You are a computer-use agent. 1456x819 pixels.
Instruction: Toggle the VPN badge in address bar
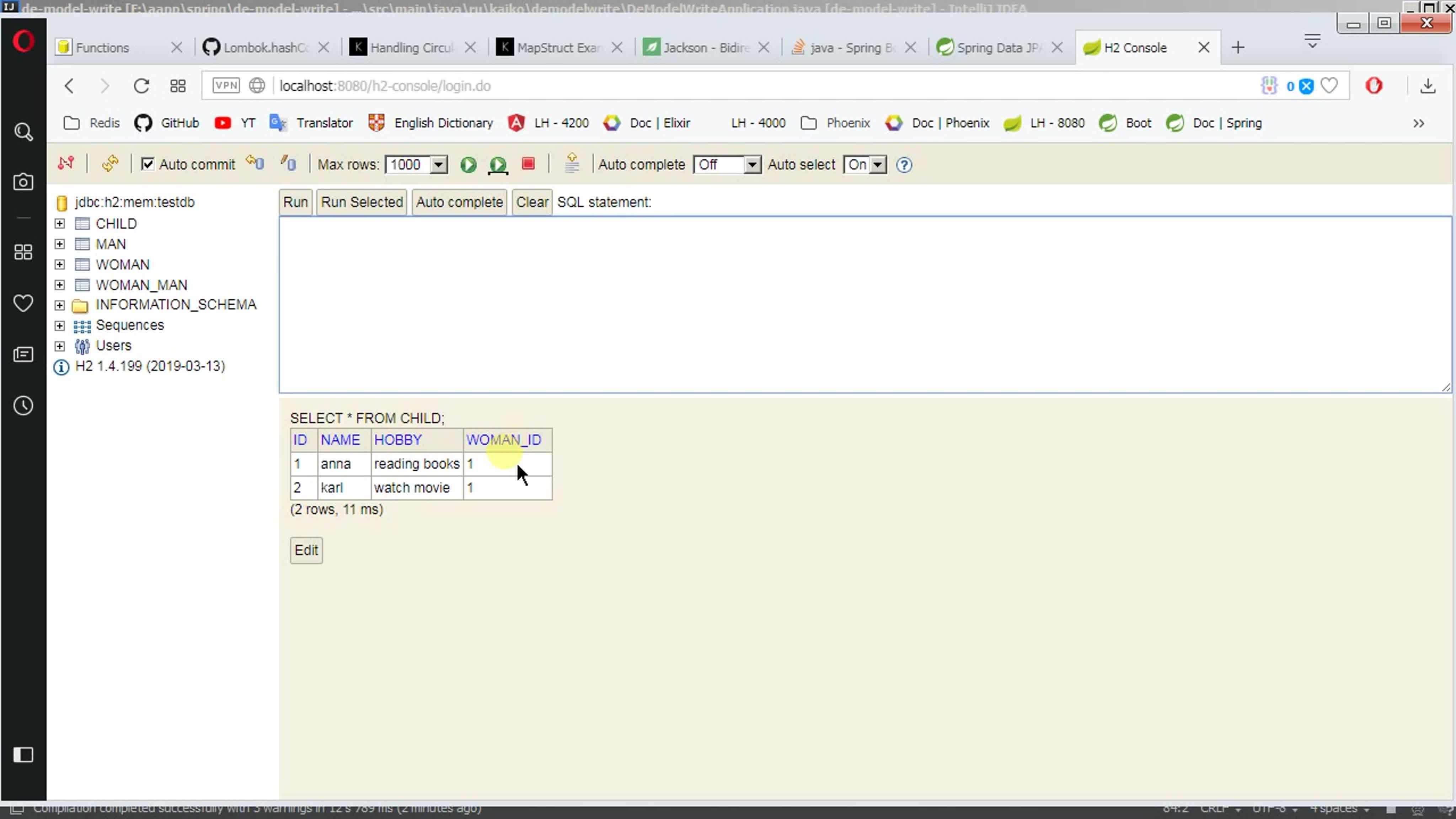point(225,85)
